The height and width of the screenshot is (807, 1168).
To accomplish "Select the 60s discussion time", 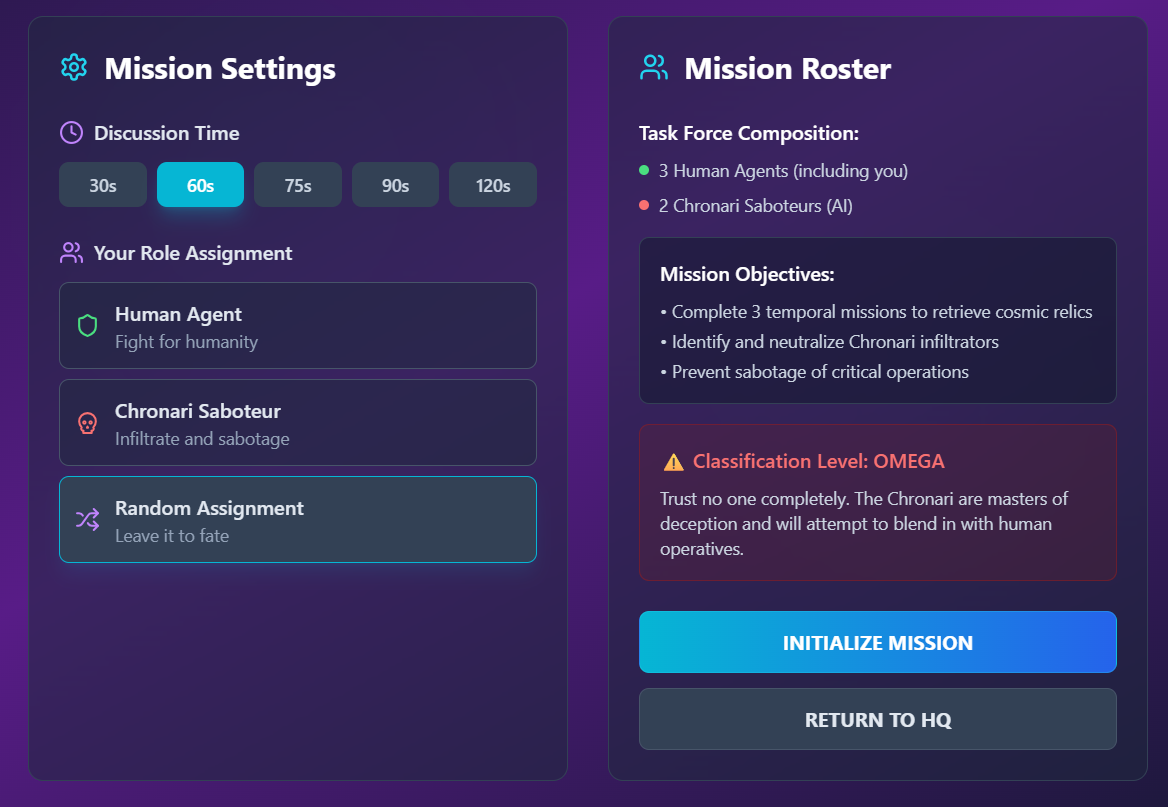I will pos(200,185).
